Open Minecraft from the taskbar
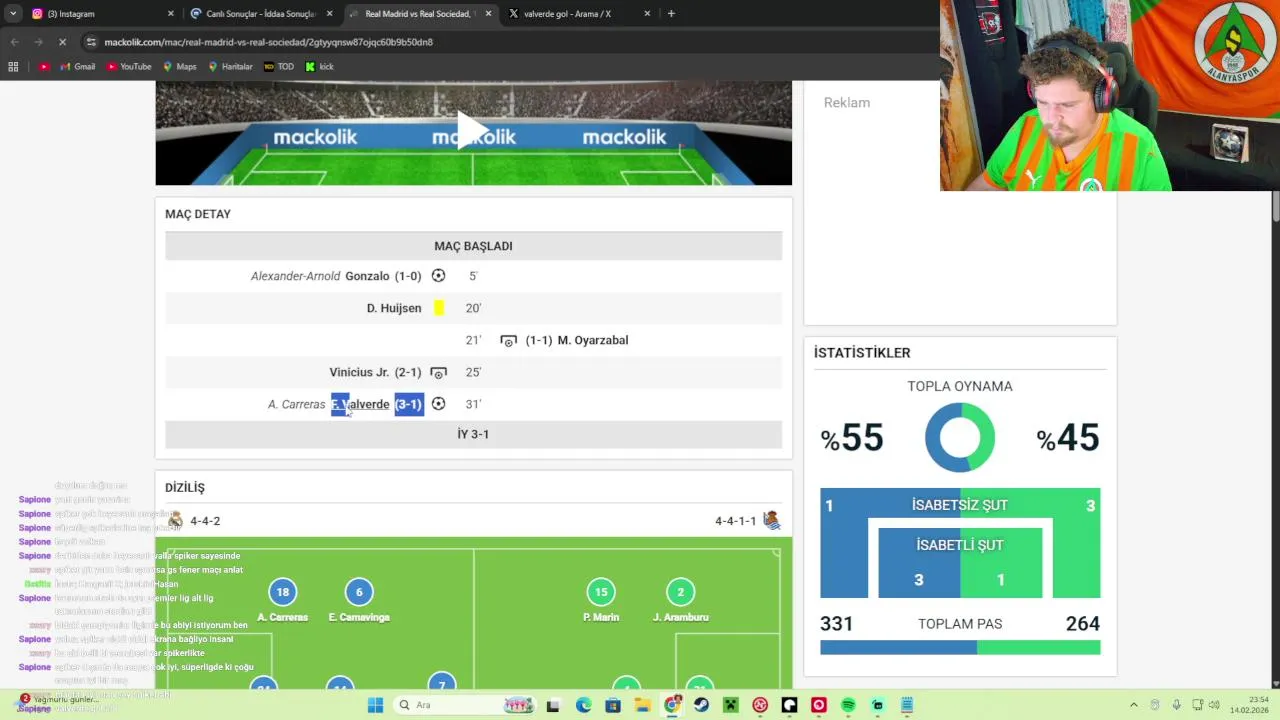Screen dimensions: 1280x720 [731, 705]
